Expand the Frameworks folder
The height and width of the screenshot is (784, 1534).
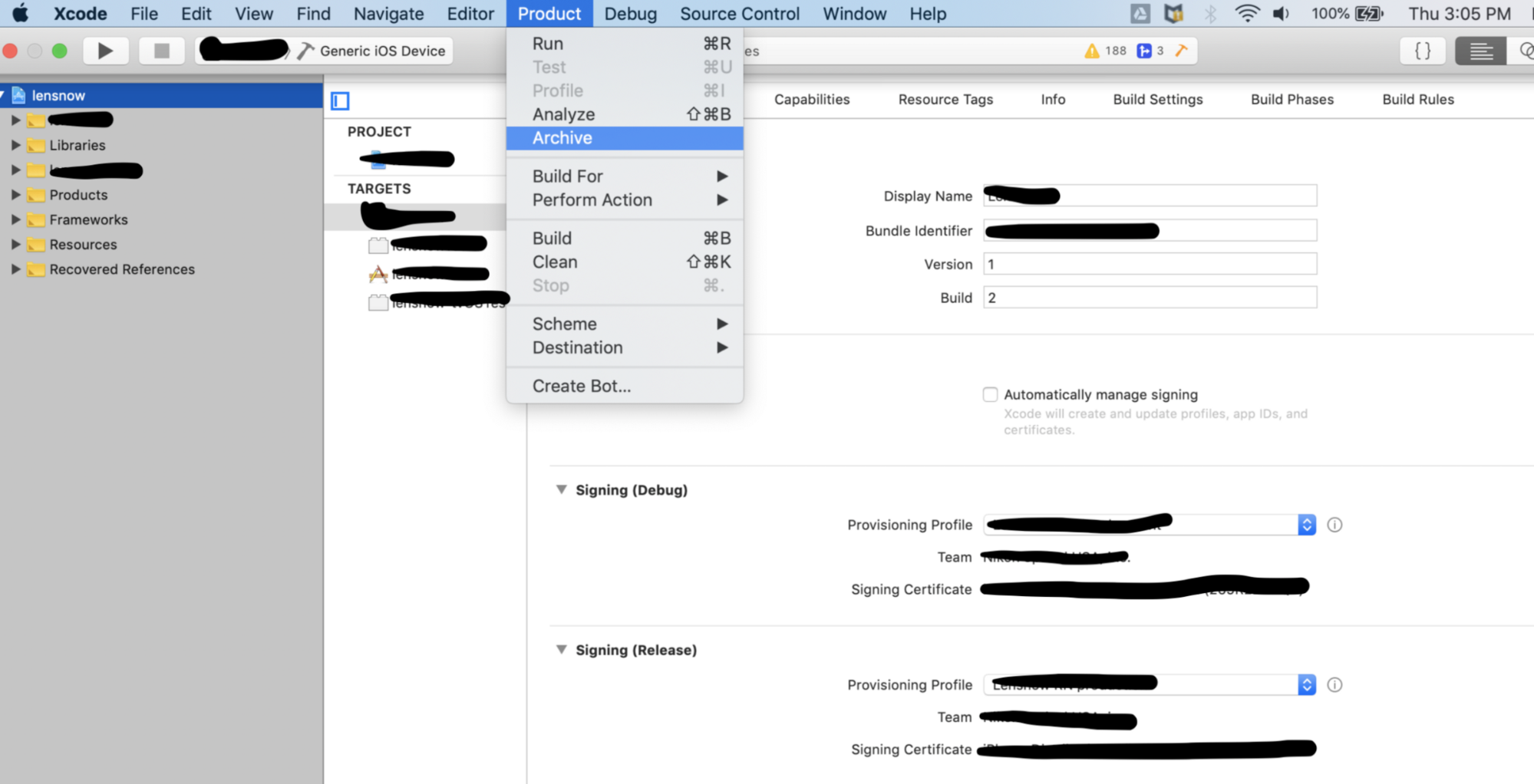(x=15, y=219)
